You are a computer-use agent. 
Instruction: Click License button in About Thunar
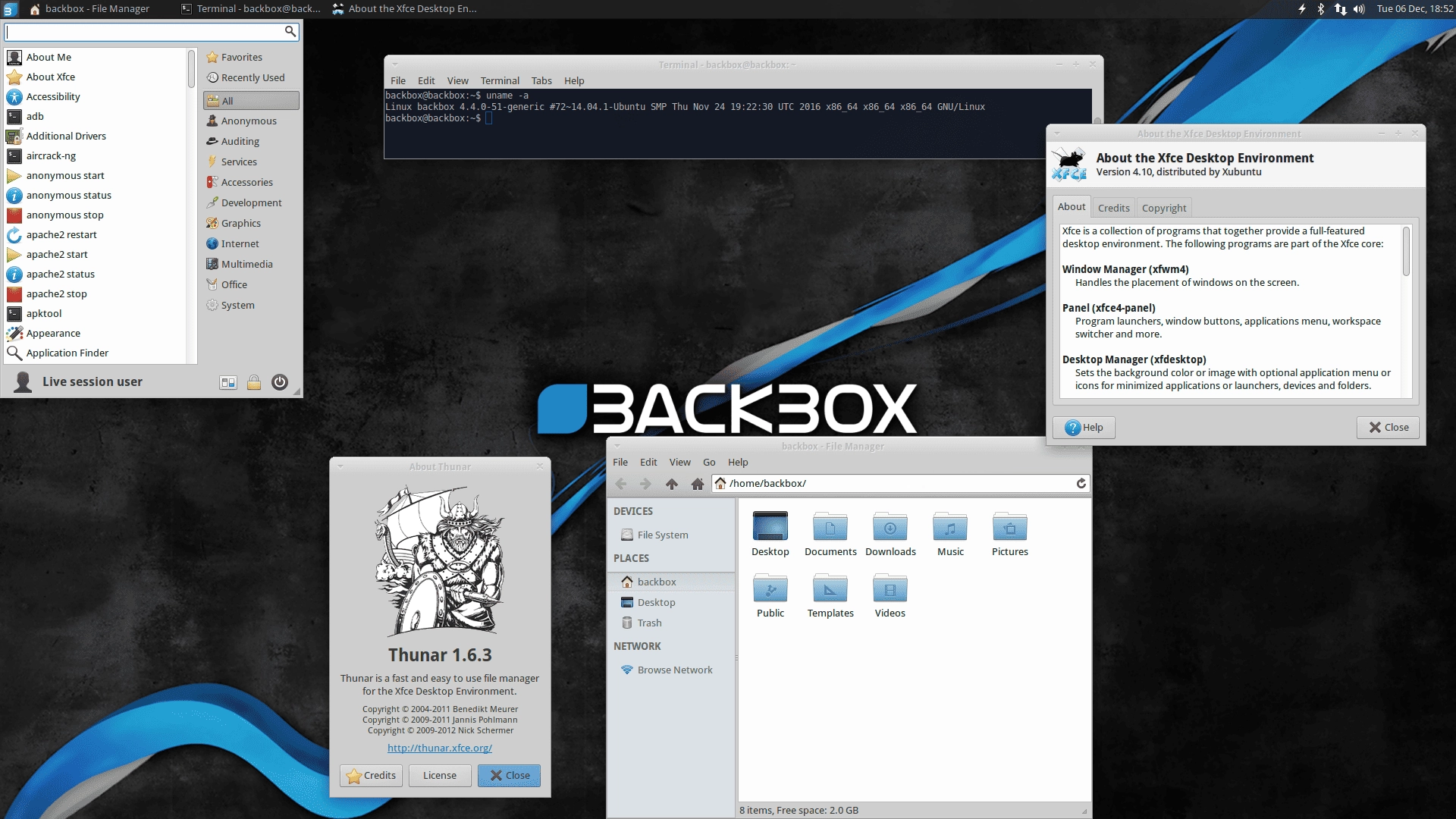pos(440,775)
